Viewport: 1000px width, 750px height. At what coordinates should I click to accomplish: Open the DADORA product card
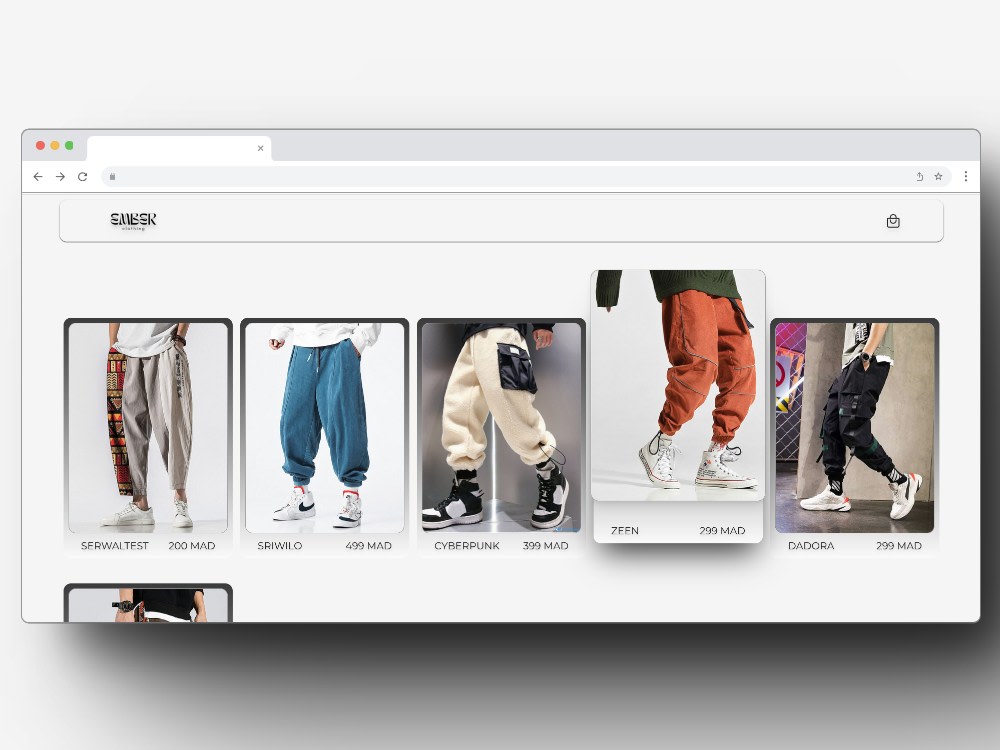point(855,428)
